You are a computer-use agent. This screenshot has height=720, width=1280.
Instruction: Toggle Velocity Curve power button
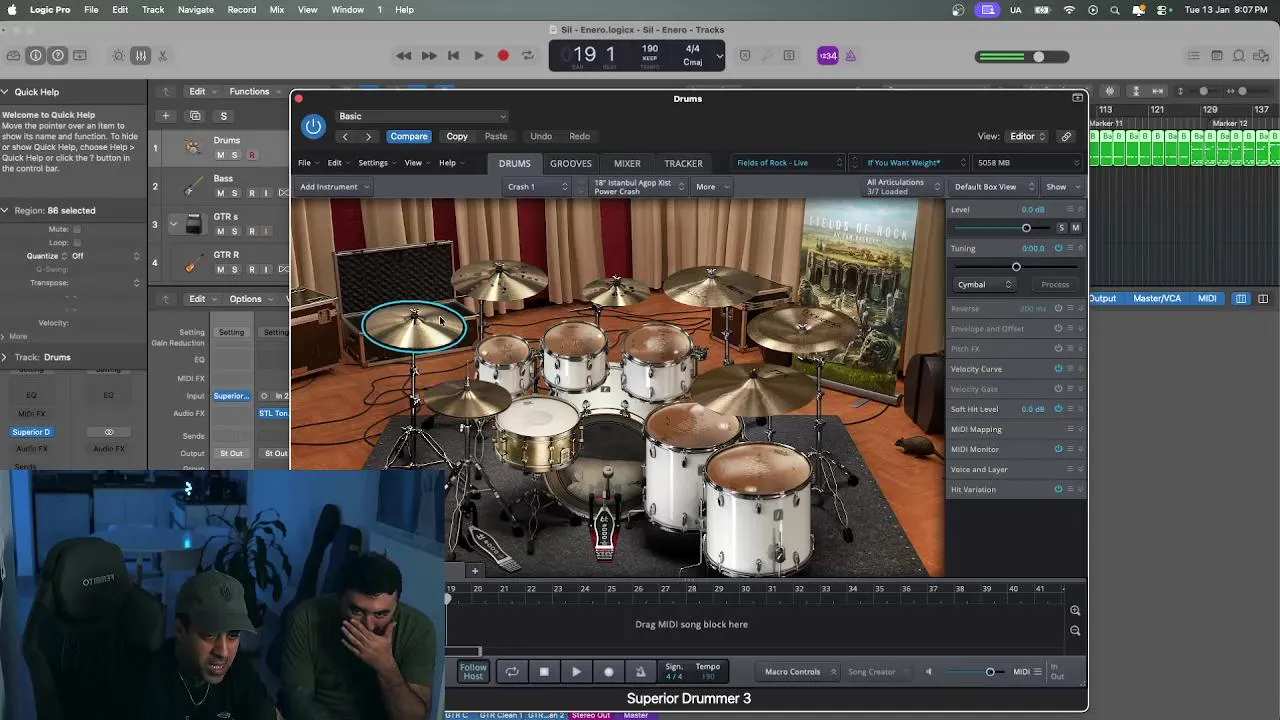tap(1058, 369)
